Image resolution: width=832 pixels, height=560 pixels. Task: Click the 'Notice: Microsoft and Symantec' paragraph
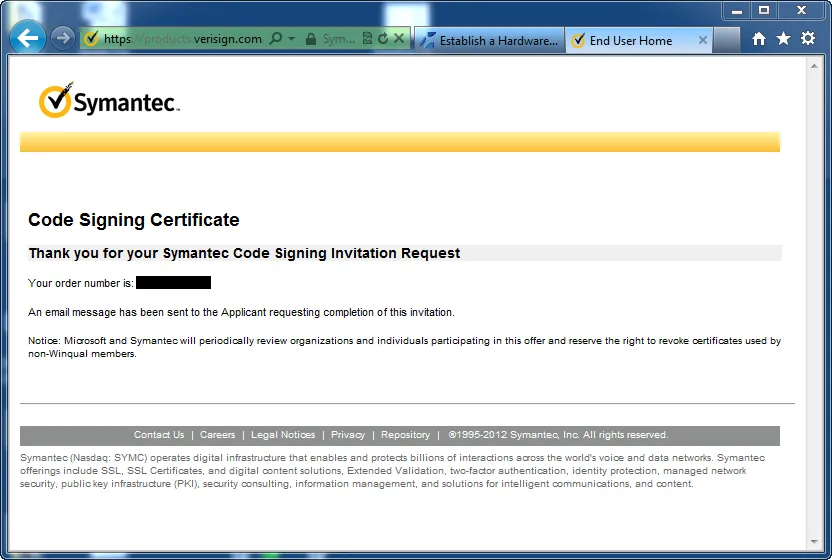pyautogui.click(x=404, y=347)
